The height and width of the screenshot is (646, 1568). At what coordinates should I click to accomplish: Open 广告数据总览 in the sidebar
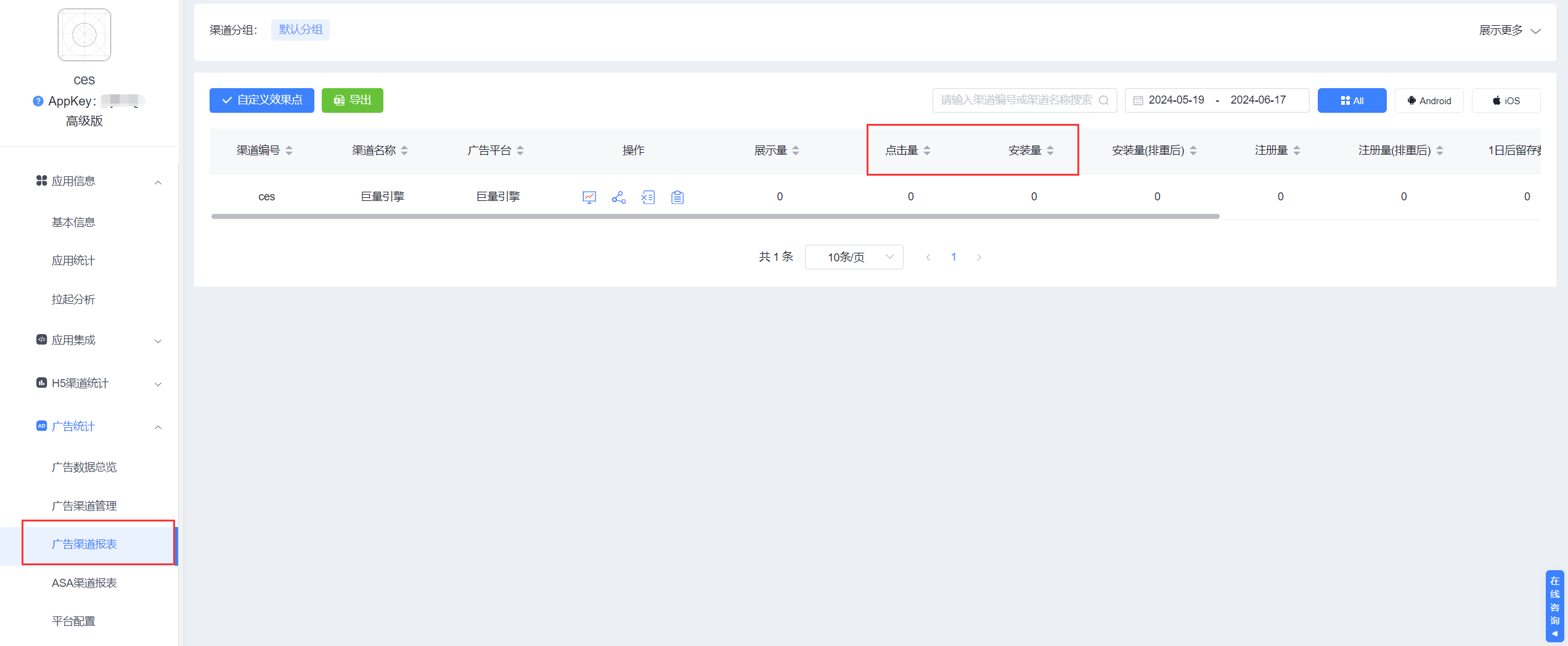tap(84, 467)
